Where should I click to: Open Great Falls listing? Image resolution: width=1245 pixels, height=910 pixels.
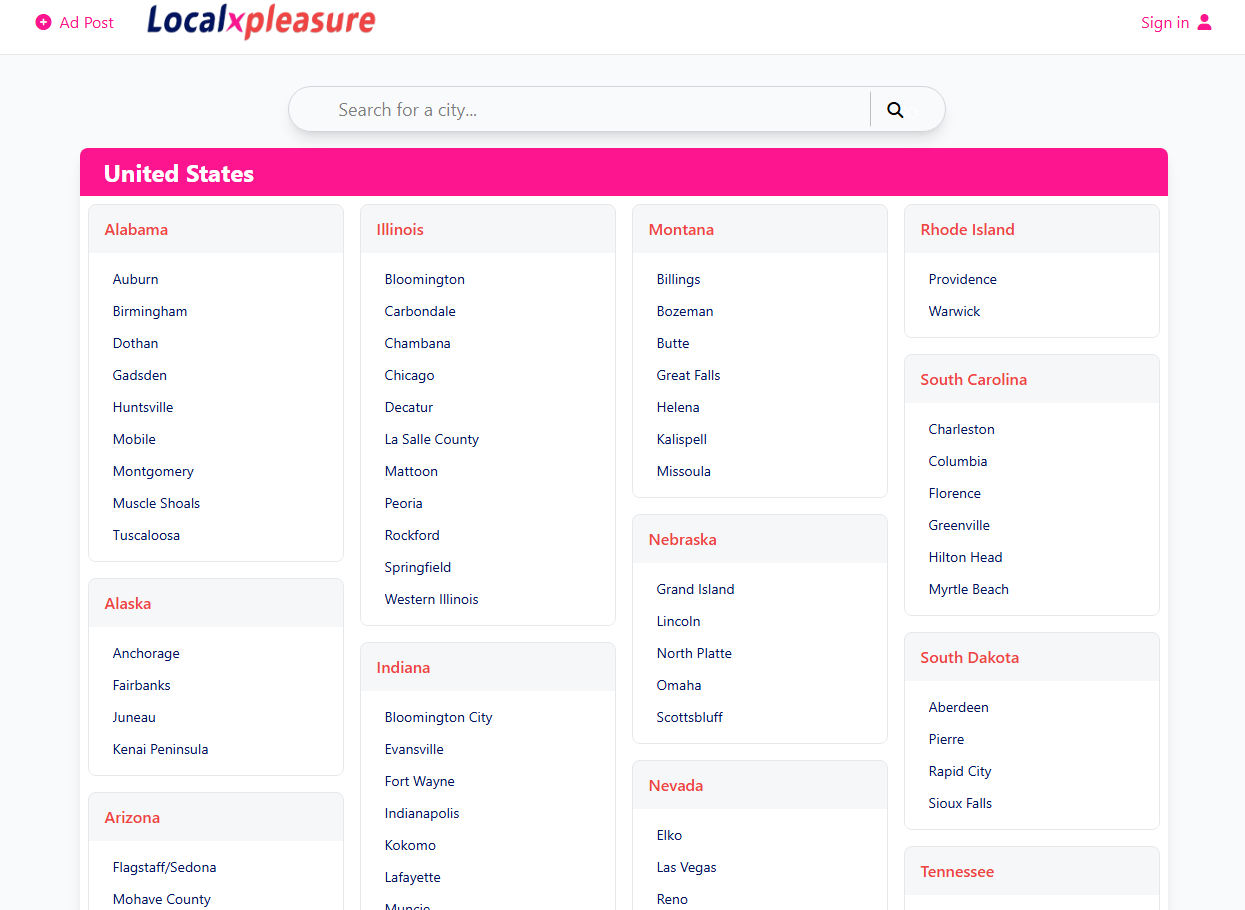click(688, 375)
